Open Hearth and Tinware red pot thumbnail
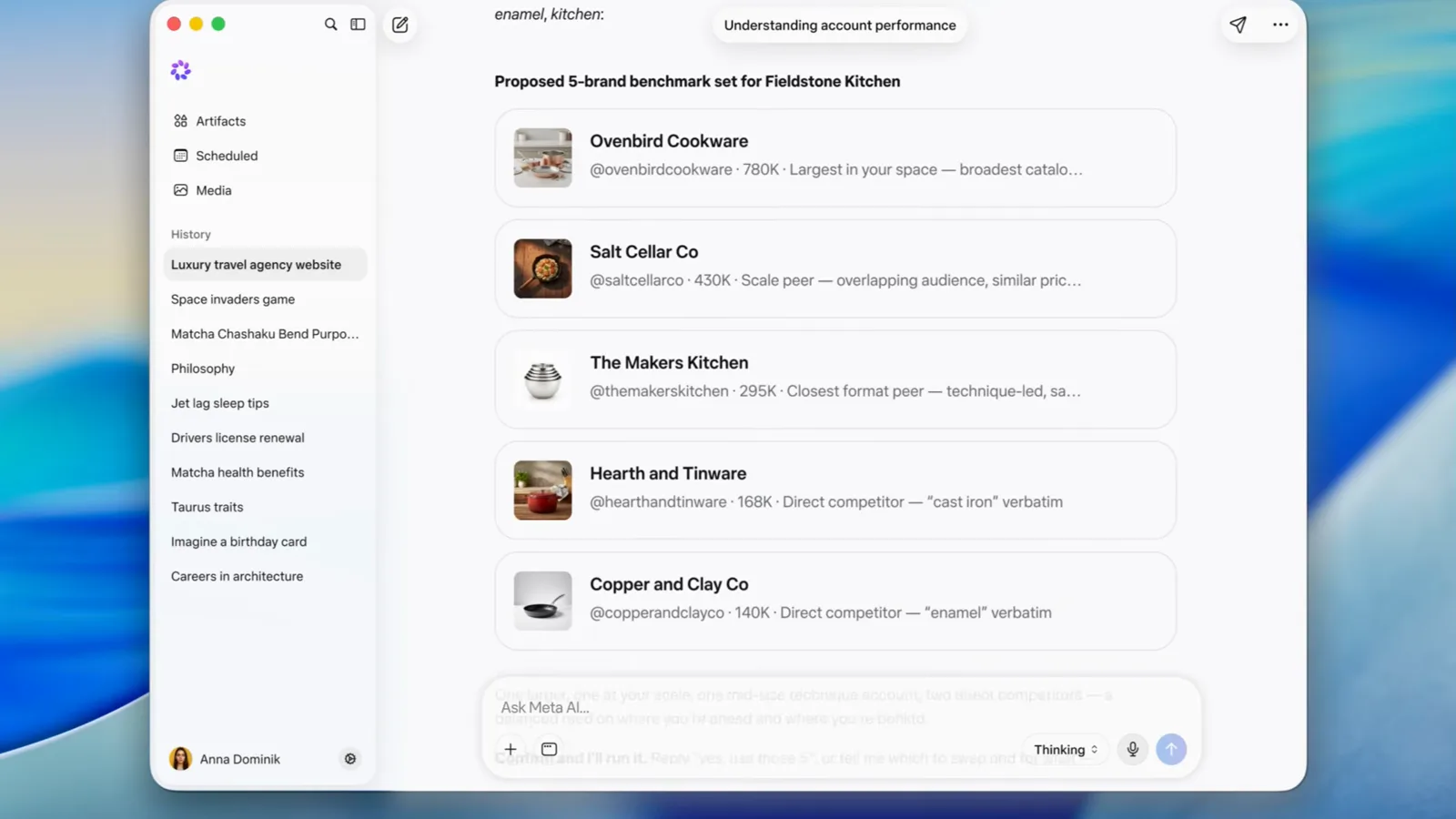The height and width of the screenshot is (819, 1456). pyautogui.click(x=543, y=490)
